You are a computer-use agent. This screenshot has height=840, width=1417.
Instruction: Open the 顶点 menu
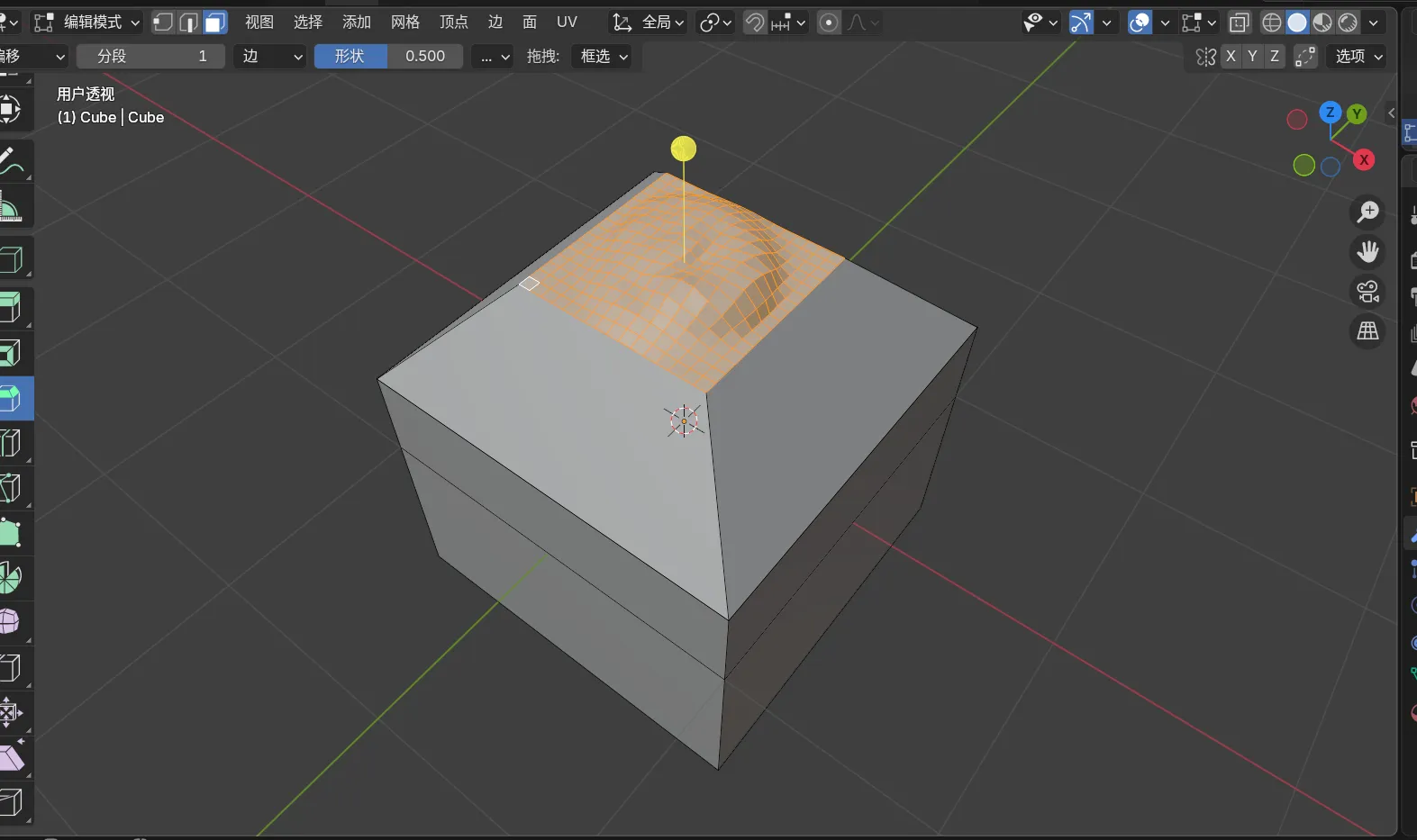[x=453, y=23]
